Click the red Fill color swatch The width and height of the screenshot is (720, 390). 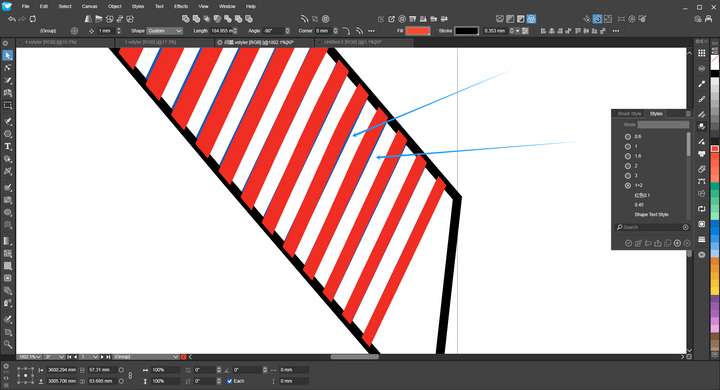click(x=418, y=31)
